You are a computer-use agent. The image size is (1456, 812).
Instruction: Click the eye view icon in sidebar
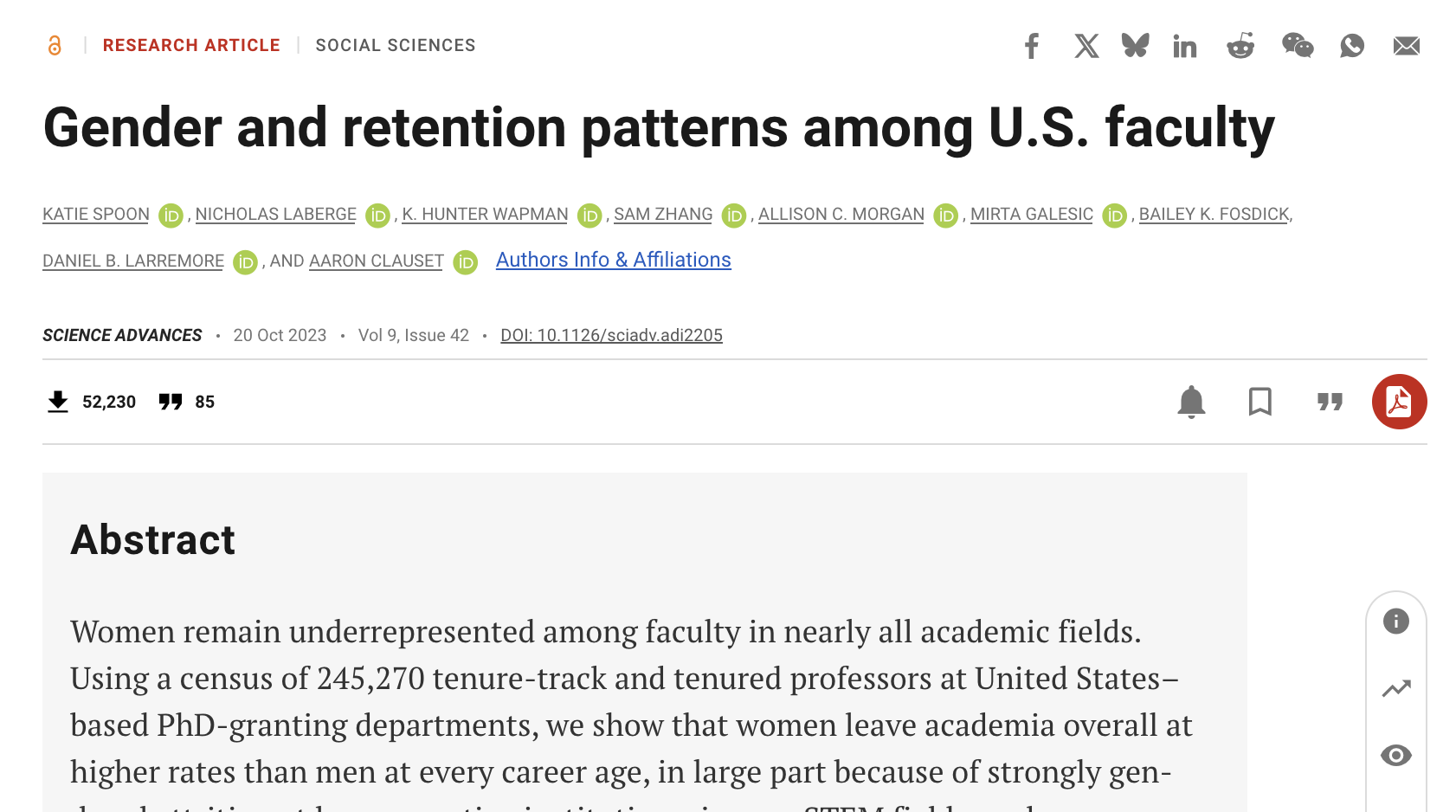coord(1396,756)
